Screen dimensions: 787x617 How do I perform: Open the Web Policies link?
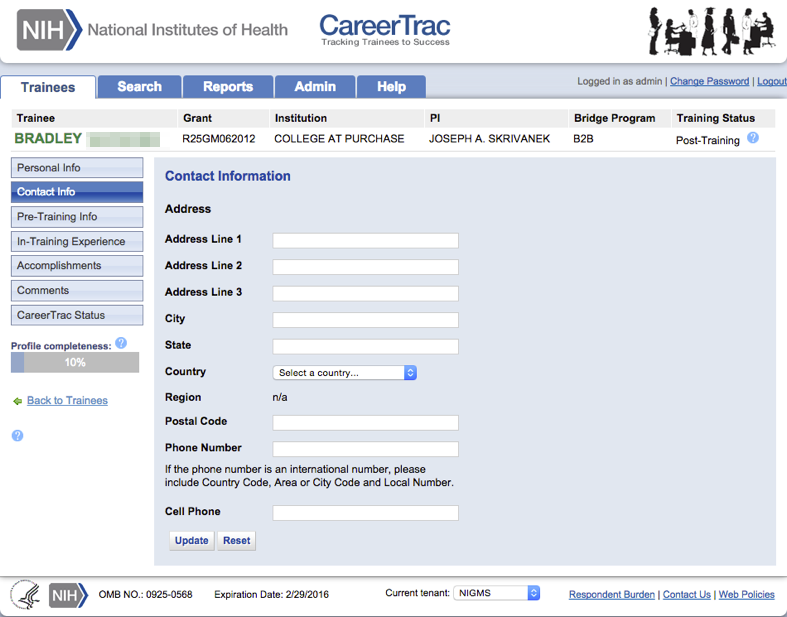(746, 594)
